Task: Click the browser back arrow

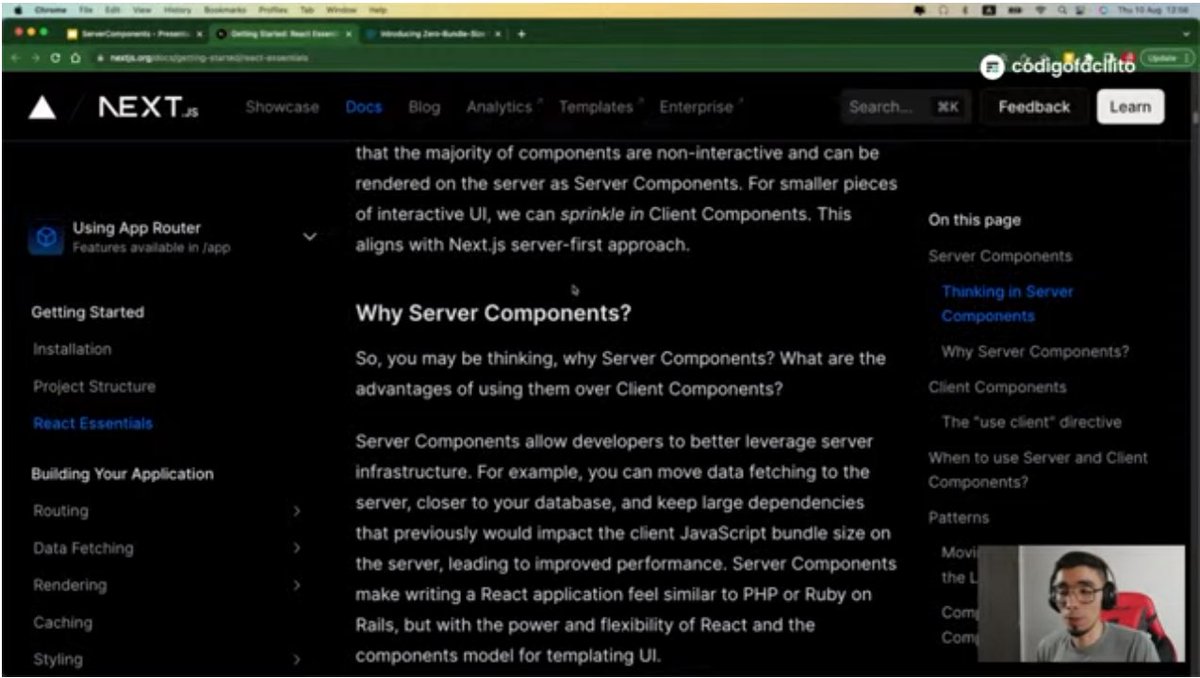Action: coord(15,58)
